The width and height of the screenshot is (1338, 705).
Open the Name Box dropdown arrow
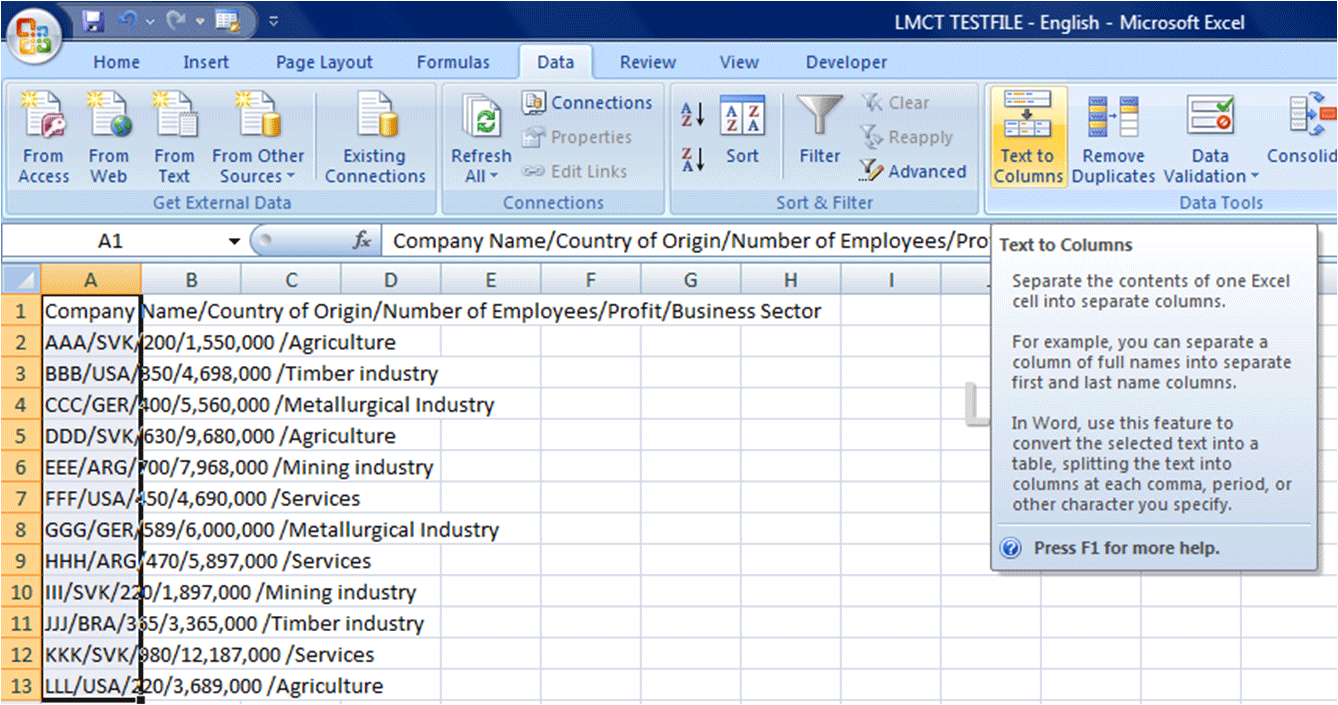(235, 241)
